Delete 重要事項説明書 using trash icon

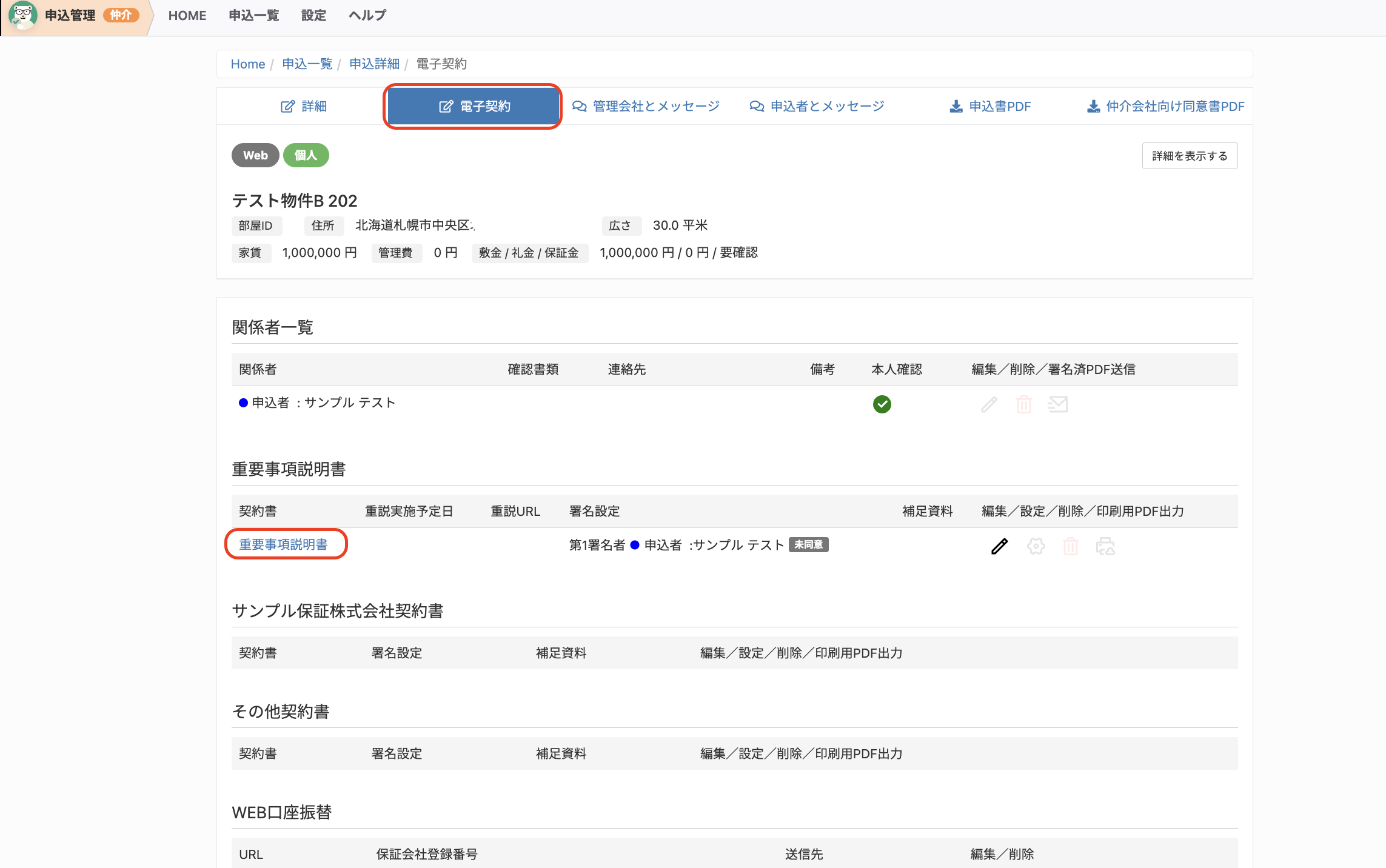pyautogui.click(x=1071, y=546)
